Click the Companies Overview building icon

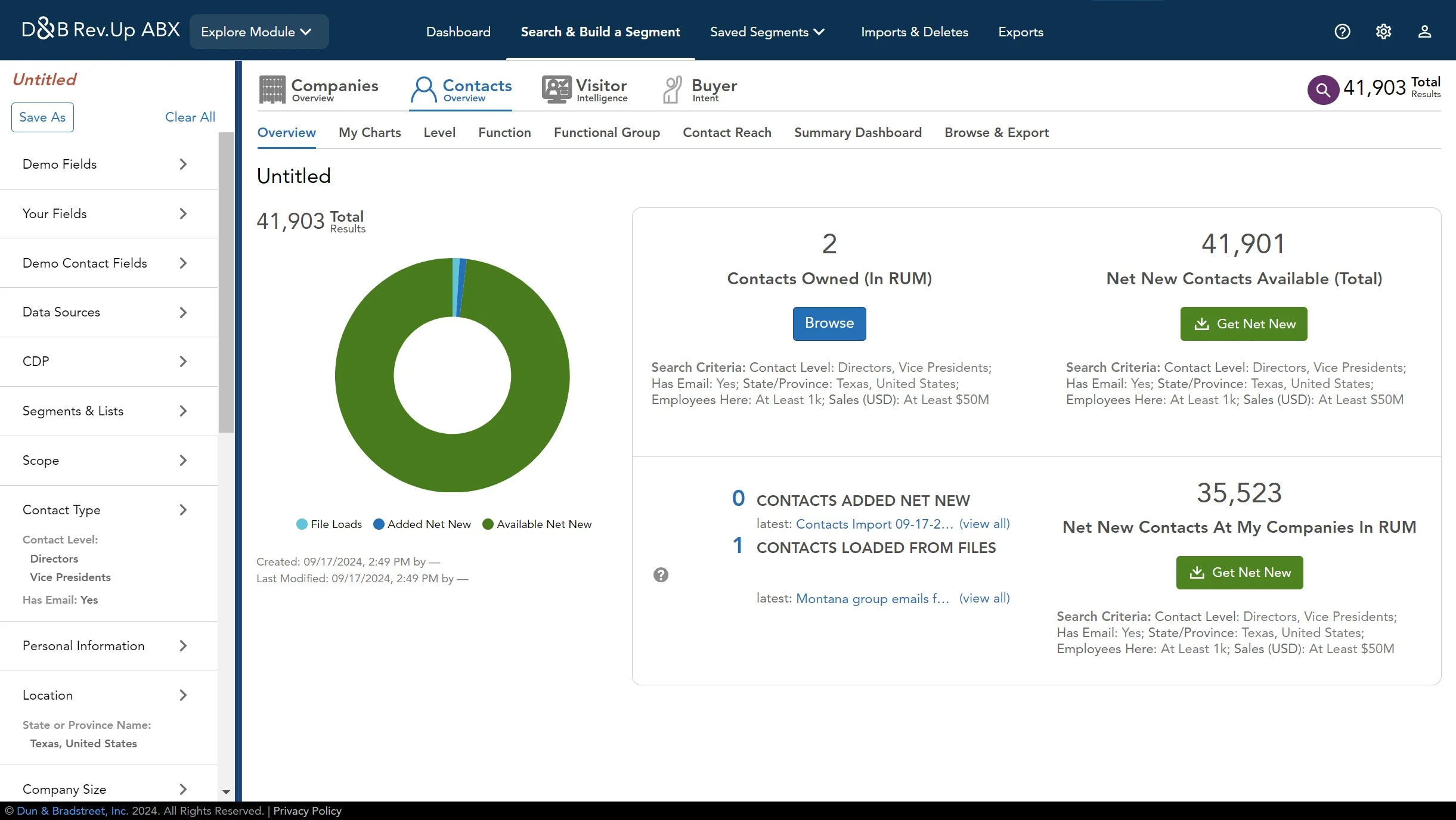tap(272, 90)
